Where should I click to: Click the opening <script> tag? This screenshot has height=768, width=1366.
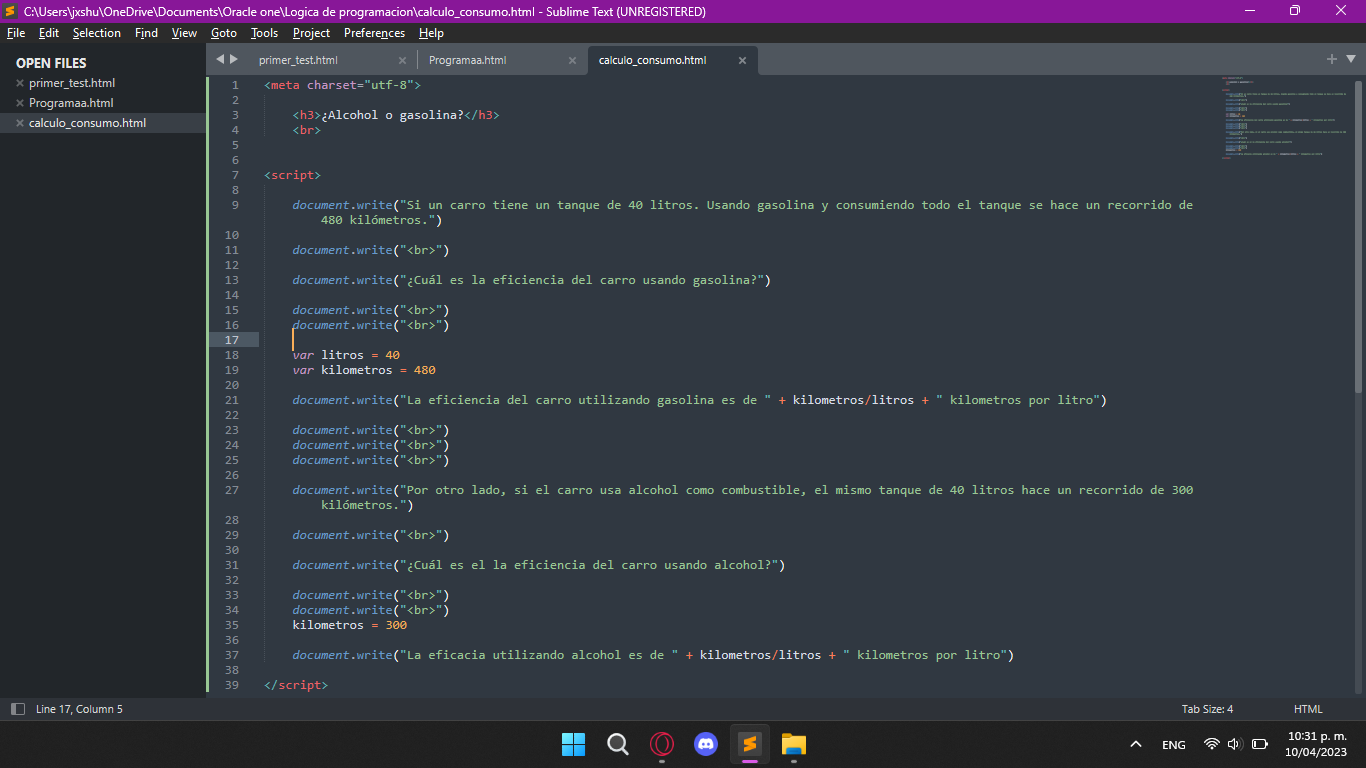pos(293,175)
